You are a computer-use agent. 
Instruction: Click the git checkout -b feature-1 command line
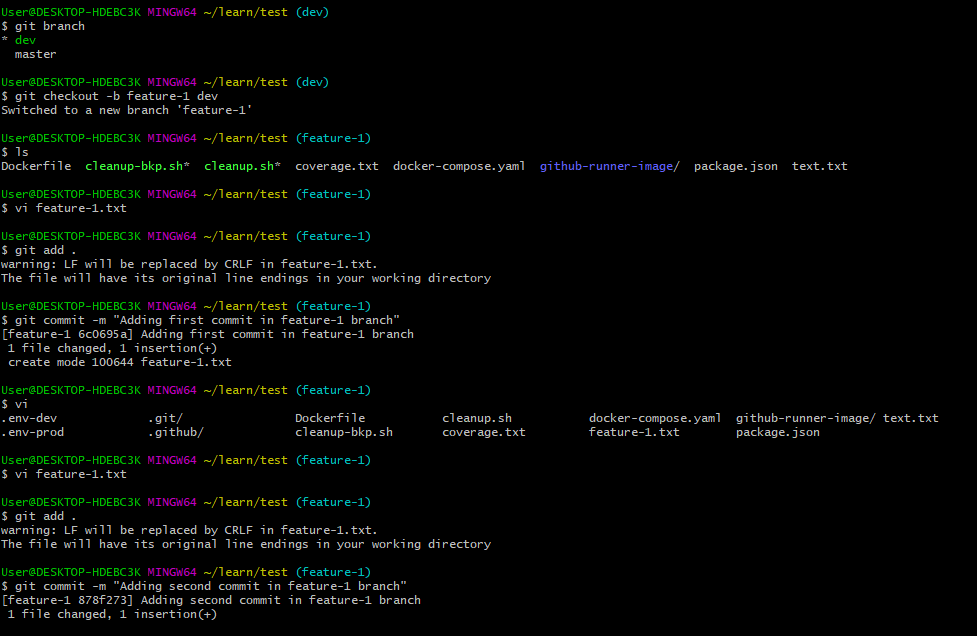110,95
